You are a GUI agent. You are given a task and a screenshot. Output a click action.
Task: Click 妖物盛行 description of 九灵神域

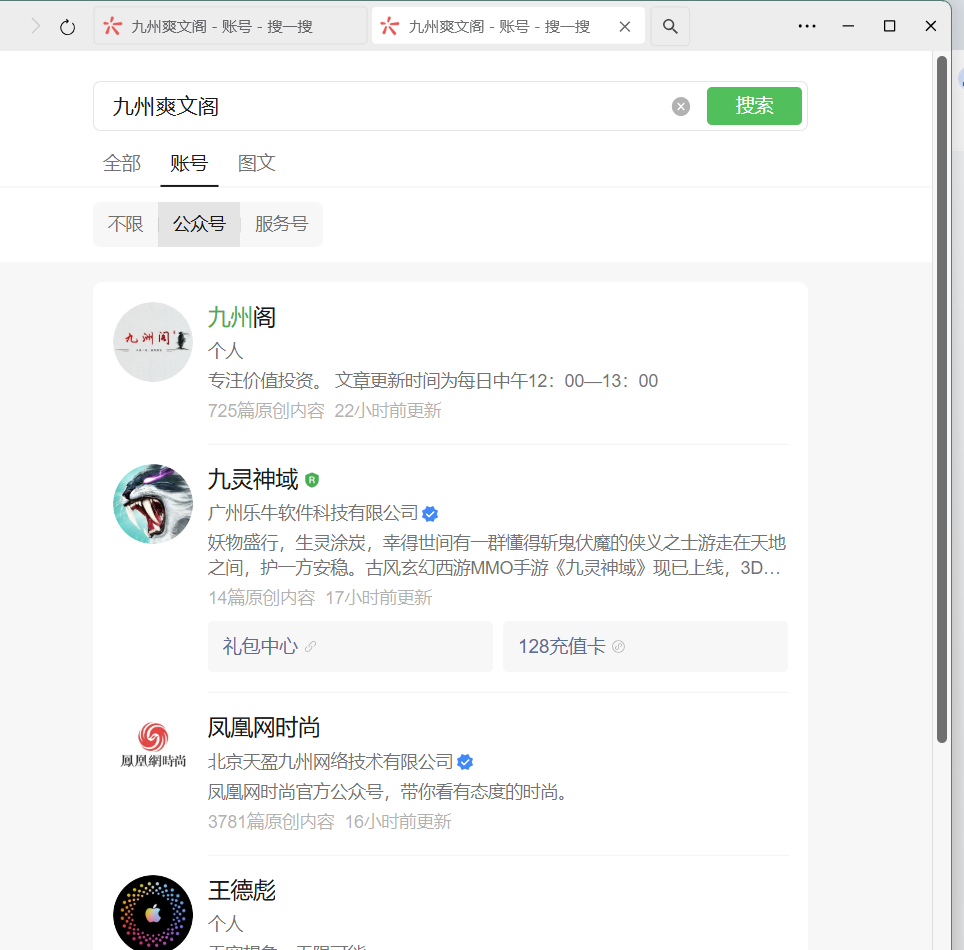[x=497, y=555]
